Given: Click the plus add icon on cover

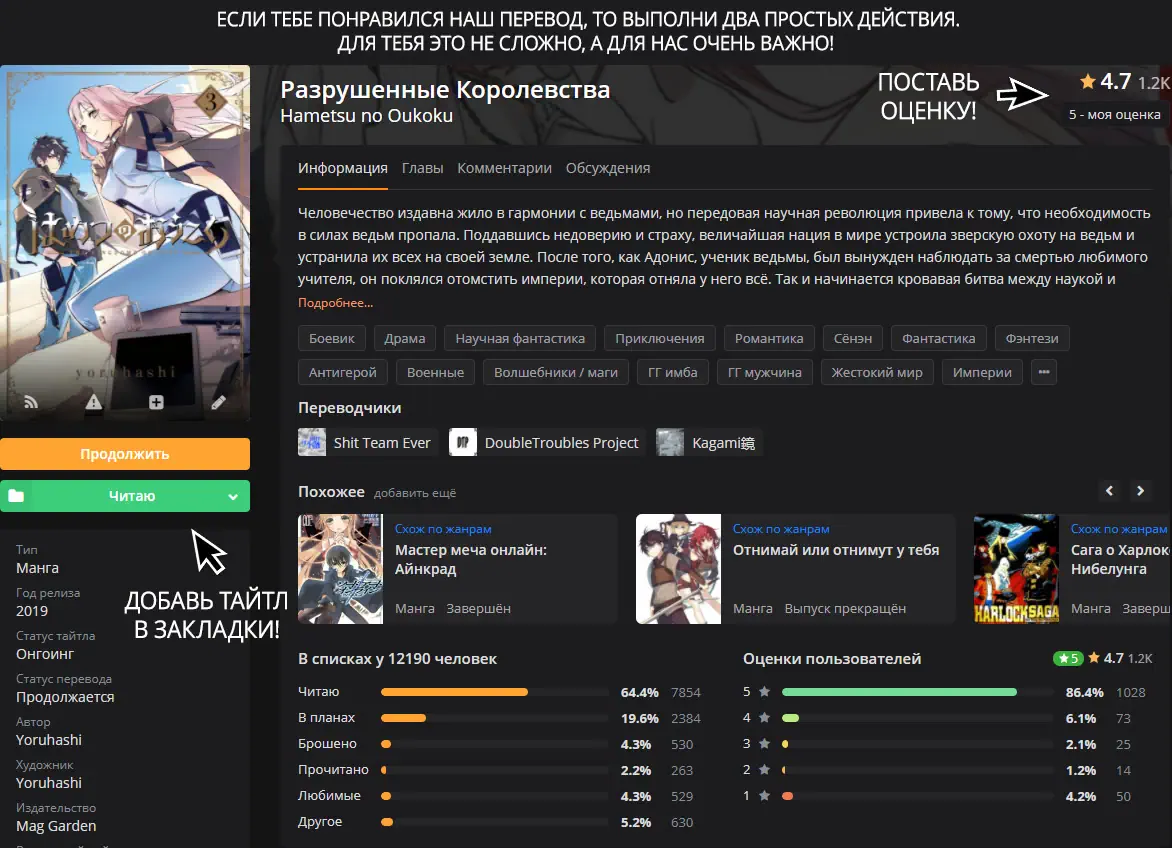Looking at the screenshot, I should [156, 402].
